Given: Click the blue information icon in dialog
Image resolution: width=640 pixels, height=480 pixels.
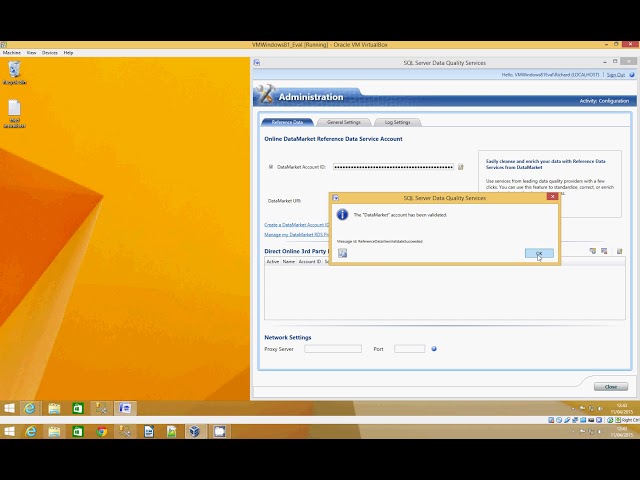Looking at the screenshot, I should point(342,215).
